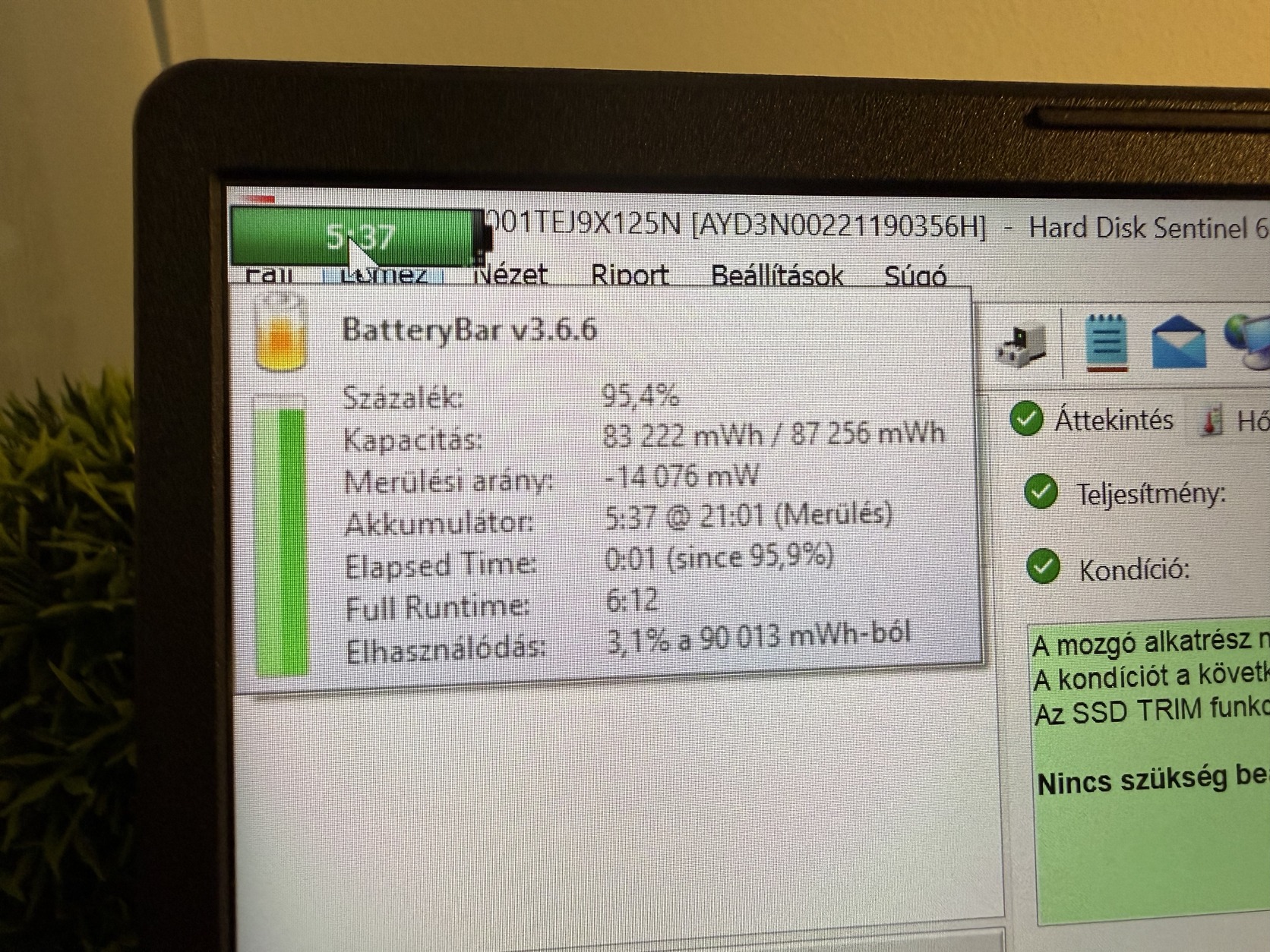This screenshot has height=952, width=1270.
Task: Open the Nézet menu
Action: point(510,275)
